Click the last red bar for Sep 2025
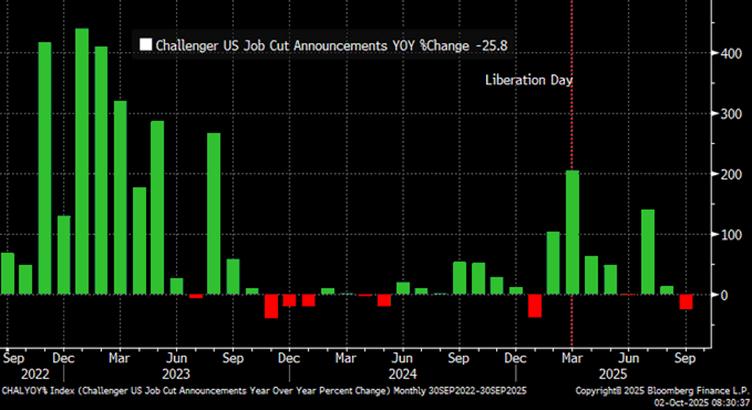The image size is (752, 410). point(686,302)
